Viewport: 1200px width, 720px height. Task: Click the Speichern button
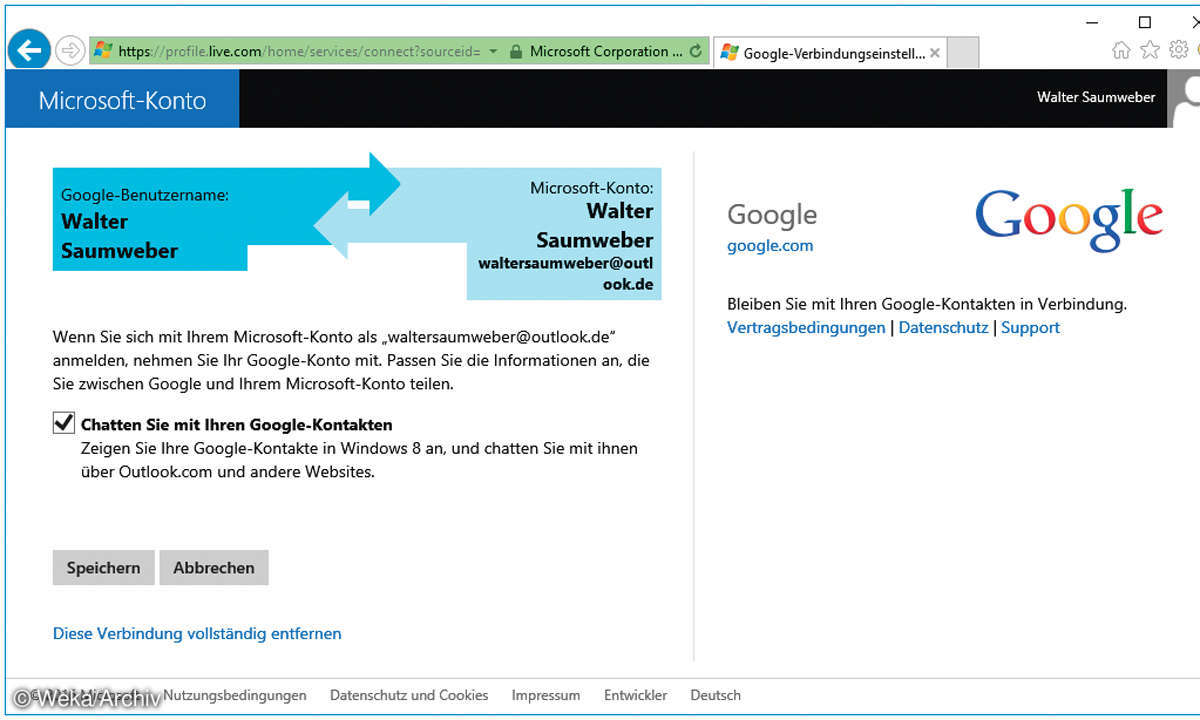tap(104, 567)
